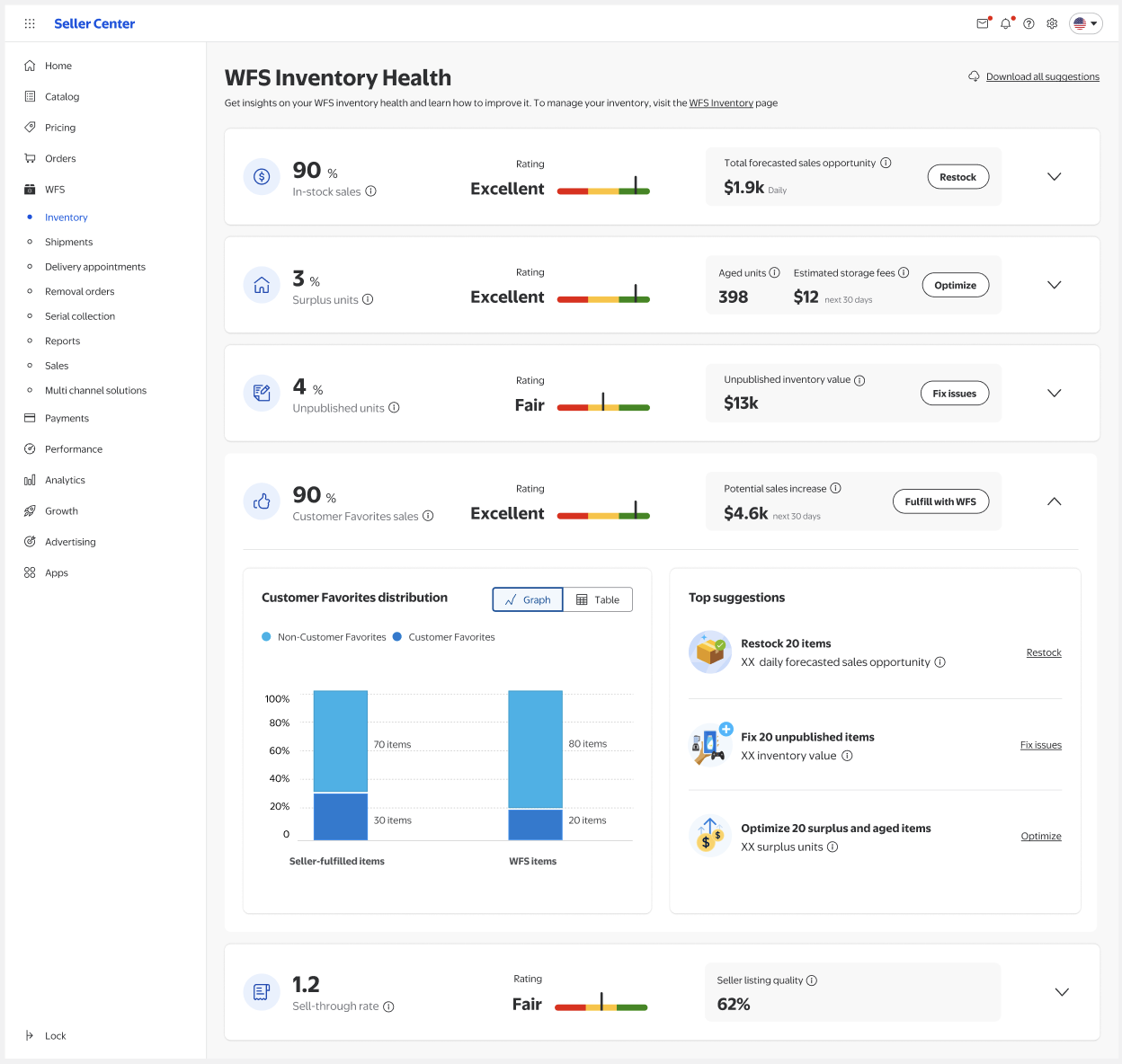
Task: Open the settings gear icon
Action: coord(1052,24)
